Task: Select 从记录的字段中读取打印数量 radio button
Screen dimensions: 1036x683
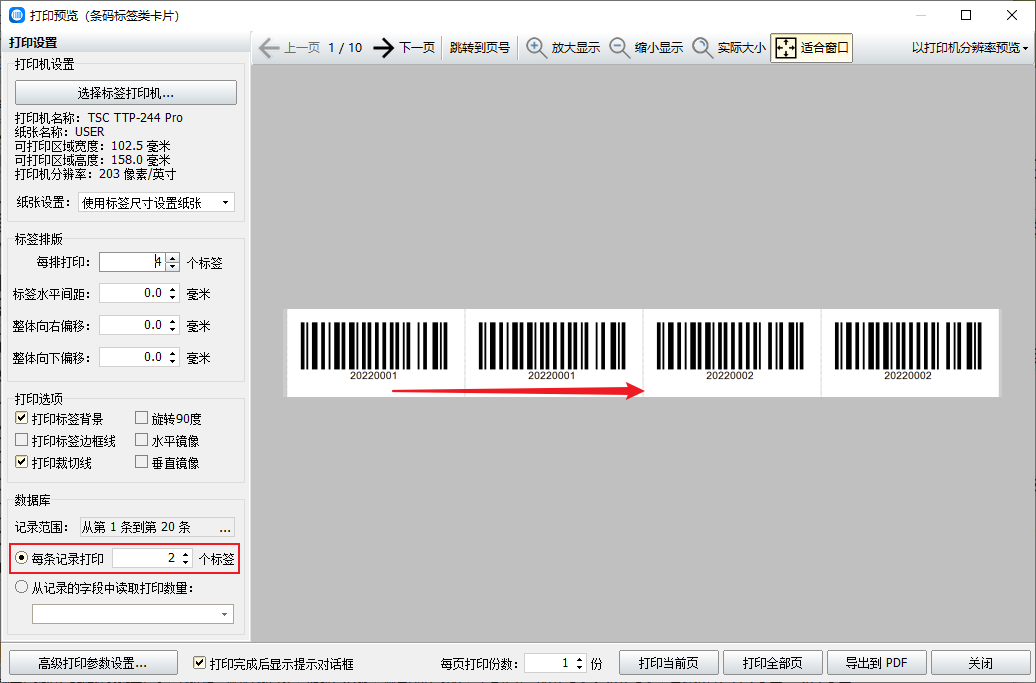Action: pos(22,587)
